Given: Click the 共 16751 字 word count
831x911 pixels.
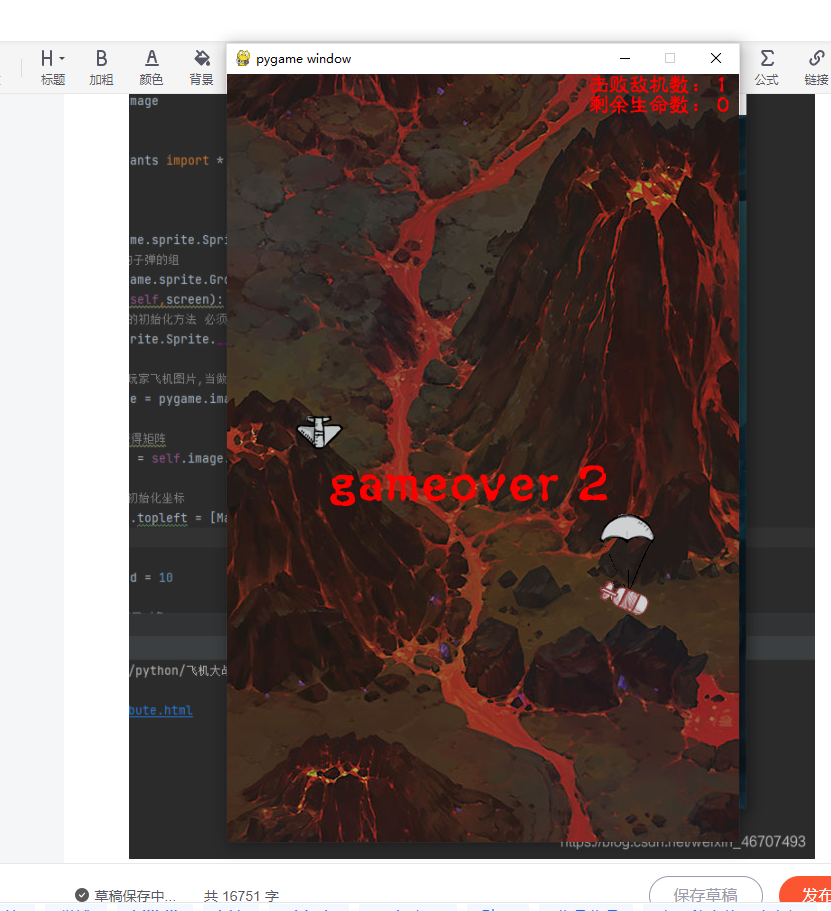Looking at the screenshot, I should click(241, 896).
